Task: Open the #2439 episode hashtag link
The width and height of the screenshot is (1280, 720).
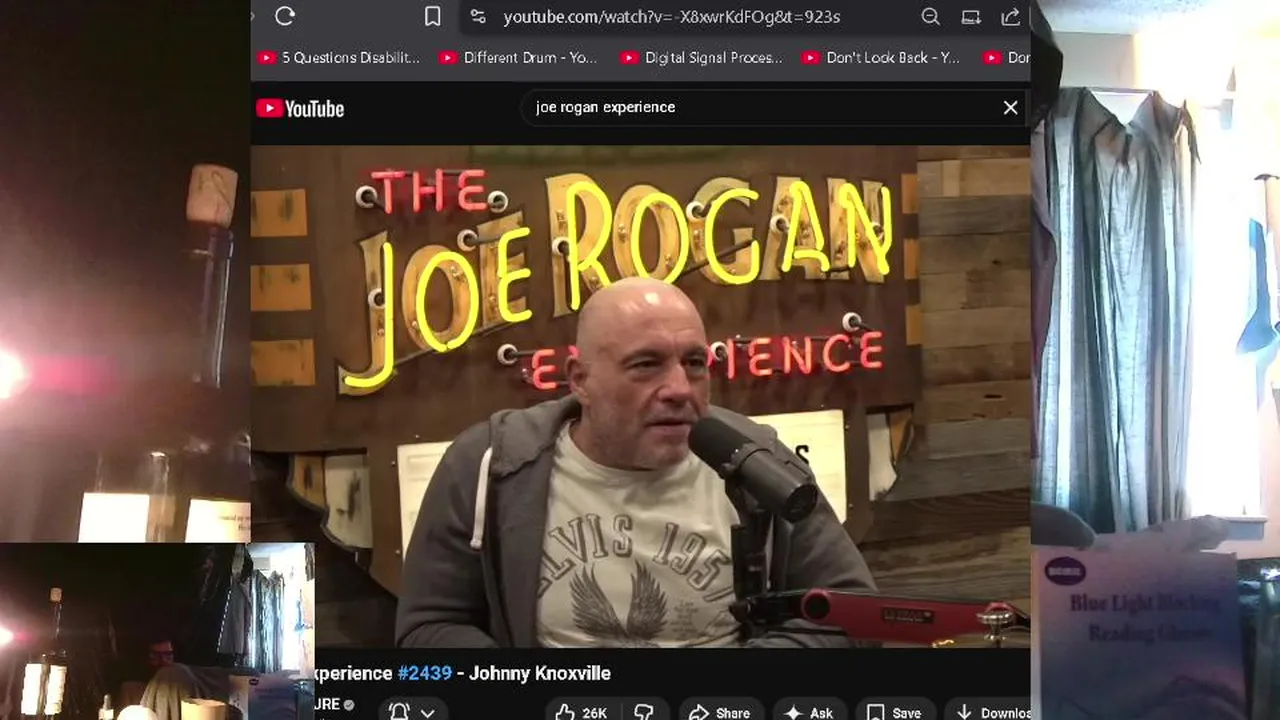Action: click(424, 673)
